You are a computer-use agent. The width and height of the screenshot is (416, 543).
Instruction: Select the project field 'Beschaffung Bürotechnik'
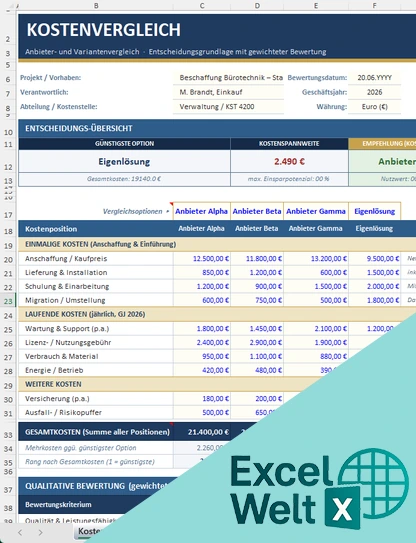pyautogui.click(x=228, y=78)
